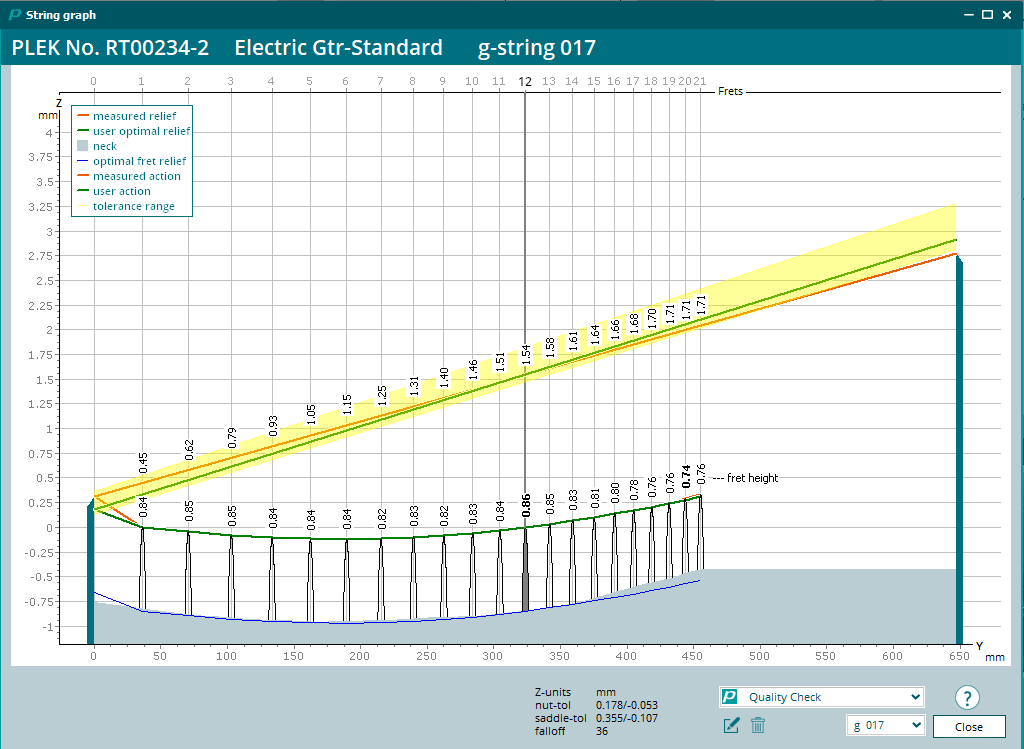Click action value 1.25 at fret 7
The height and width of the screenshot is (749, 1024).
click(x=382, y=396)
